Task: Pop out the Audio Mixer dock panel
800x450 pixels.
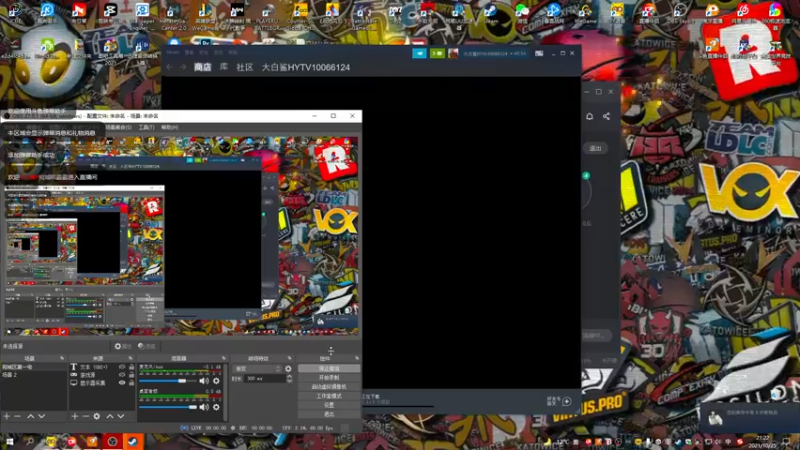Action: (223, 358)
